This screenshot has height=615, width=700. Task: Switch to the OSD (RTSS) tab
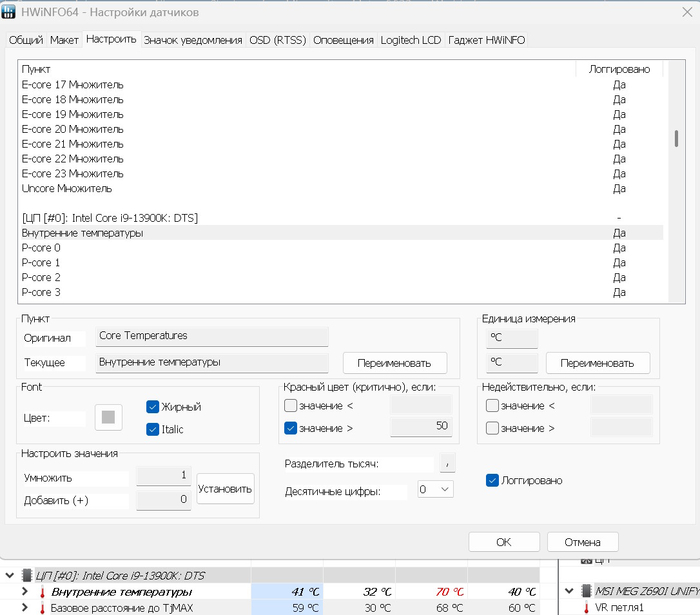click(x=277, y=40)
